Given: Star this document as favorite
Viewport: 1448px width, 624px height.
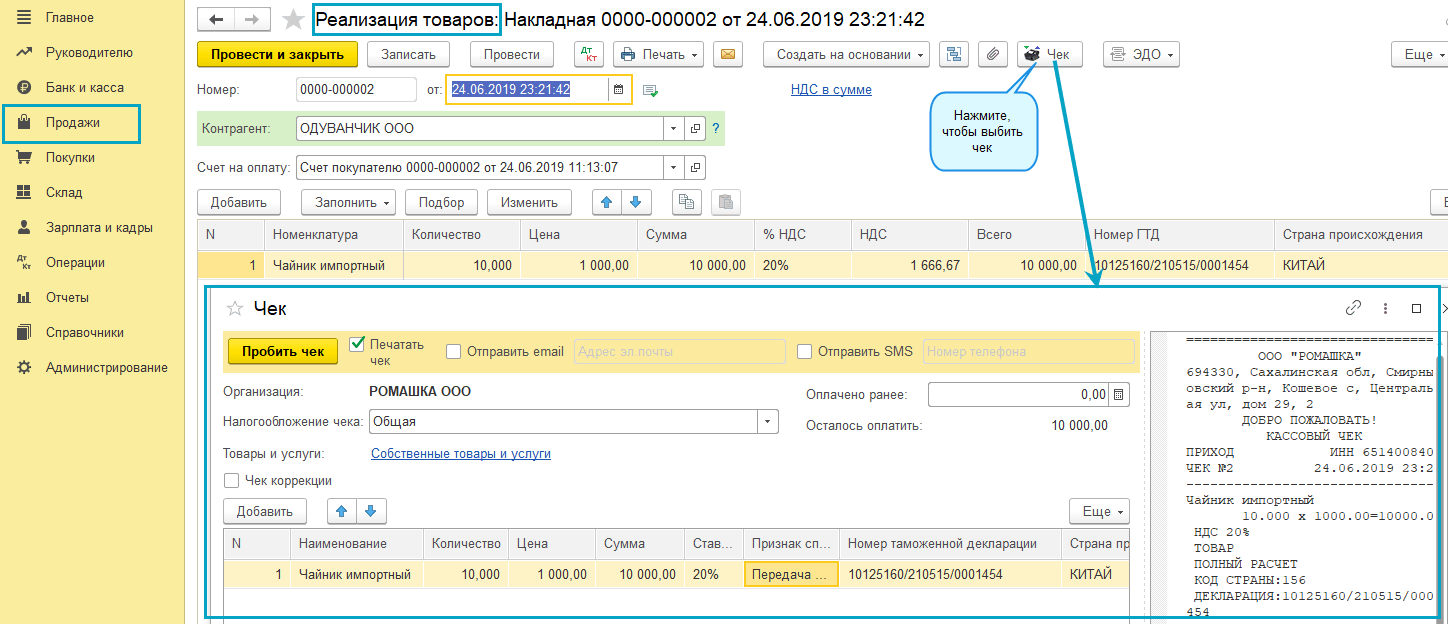Looking at the screenshot, I should pos(293,20).
